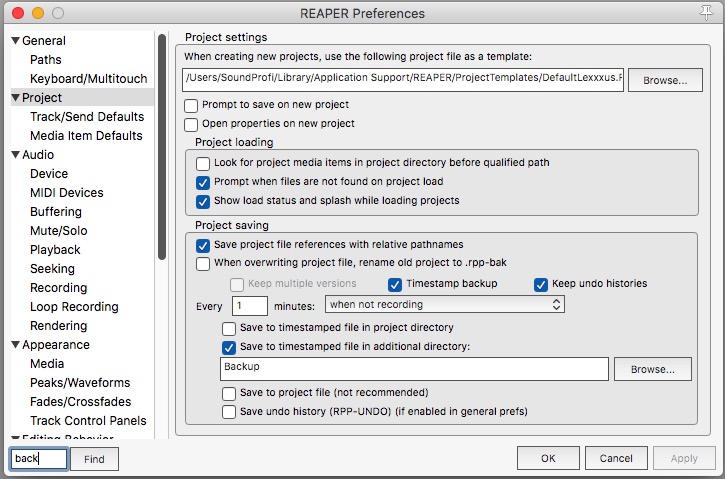
Task: Click the Find button
Action: [94, 459]
